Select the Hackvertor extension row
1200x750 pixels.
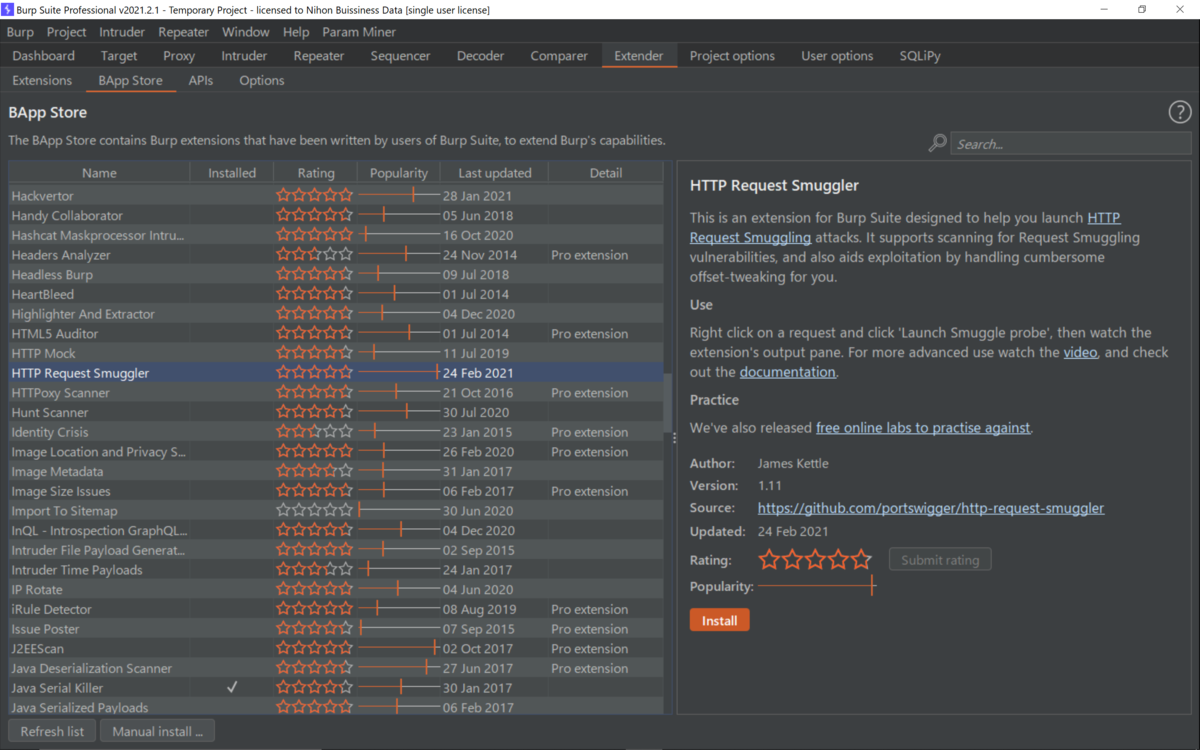click(x=336, y=196)
